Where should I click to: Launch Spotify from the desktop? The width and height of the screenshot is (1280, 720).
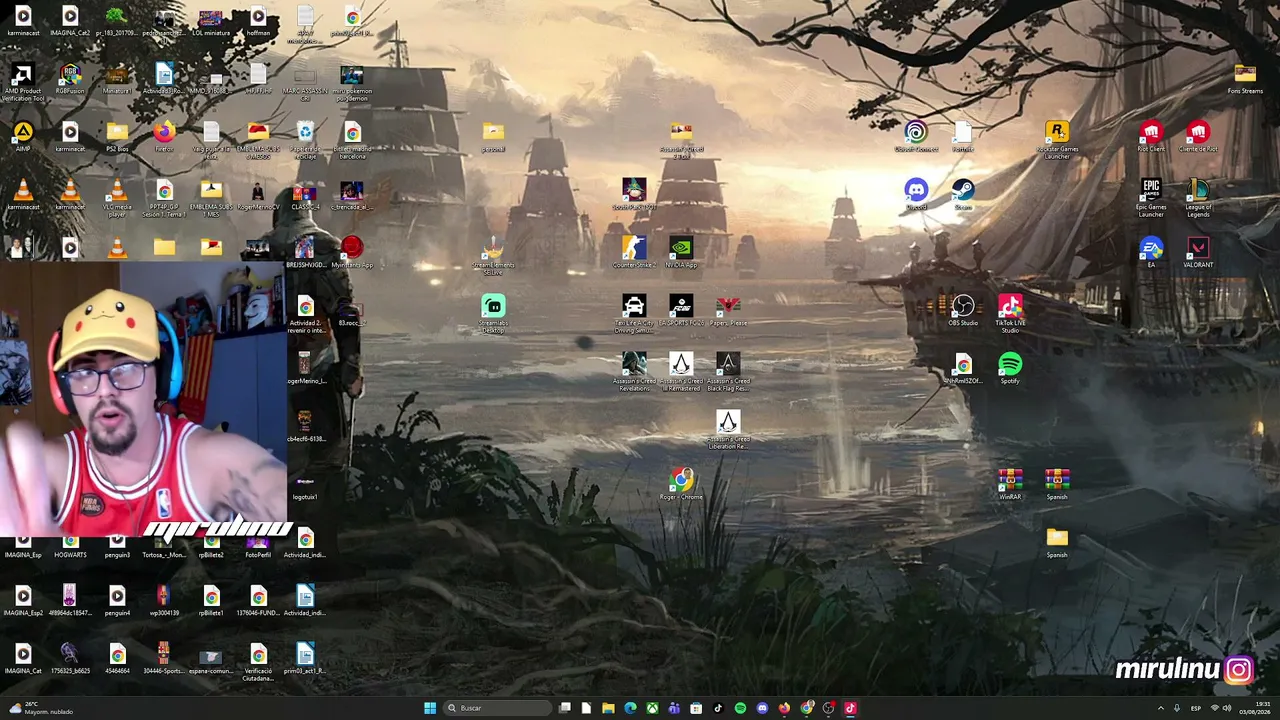point(1010,369)
